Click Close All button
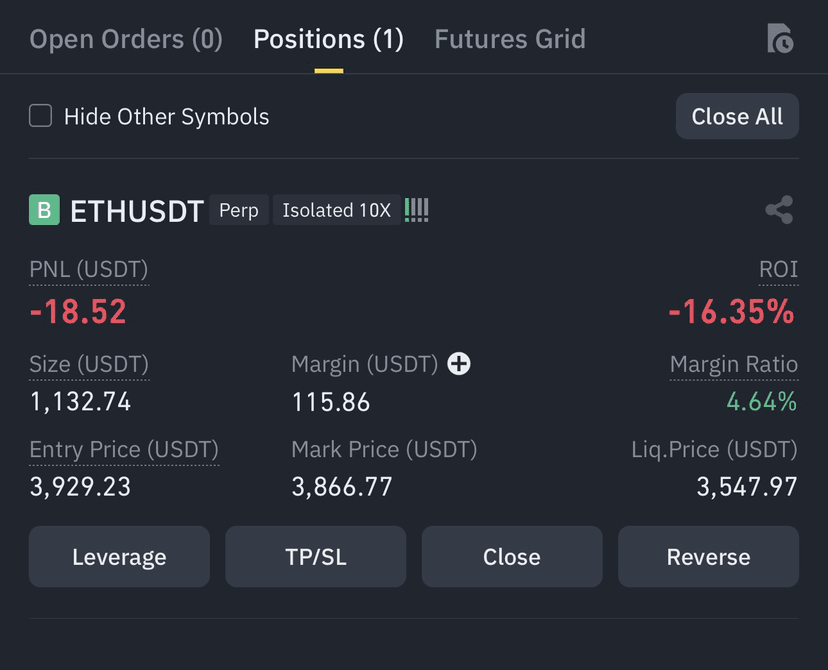This screenshot has width=828, height=670. tap(737, 116)
